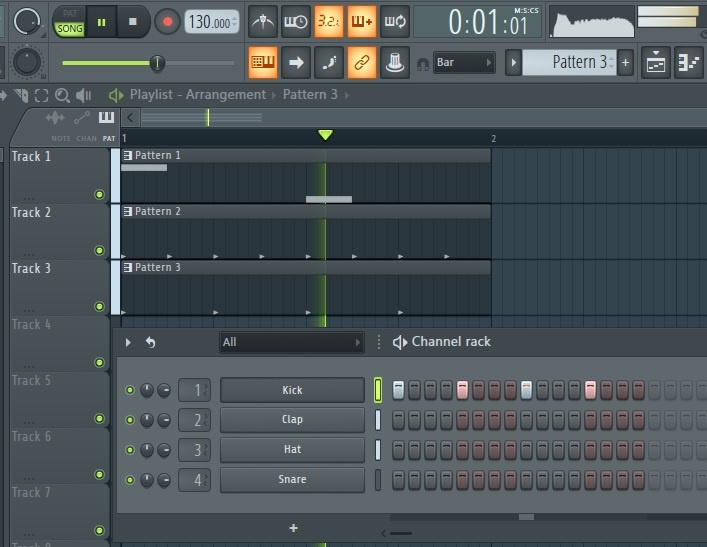The width and height of the screenshot is (707, 547).
Task: Select the audio clip focus icon
Action: pyautogui.click(x=55, y=118)
